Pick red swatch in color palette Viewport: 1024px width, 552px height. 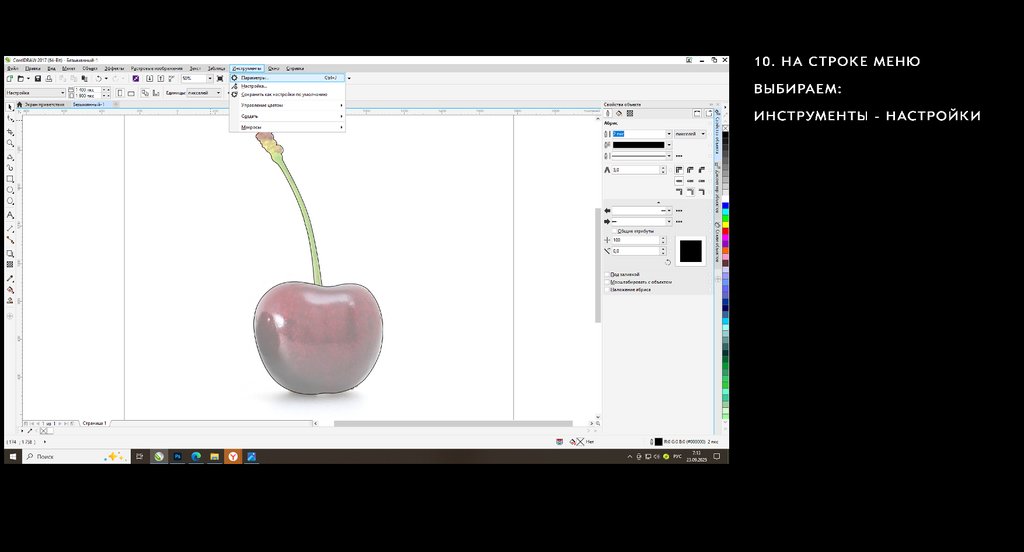coord(726,231)
